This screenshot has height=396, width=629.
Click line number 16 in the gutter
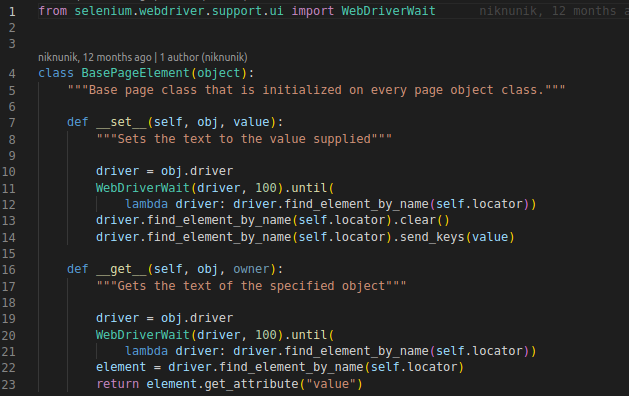[9, 270]
